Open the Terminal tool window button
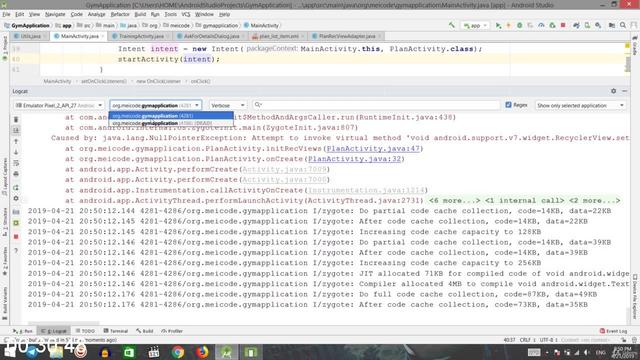Screen dimensions: 640x360 [116, 331]
